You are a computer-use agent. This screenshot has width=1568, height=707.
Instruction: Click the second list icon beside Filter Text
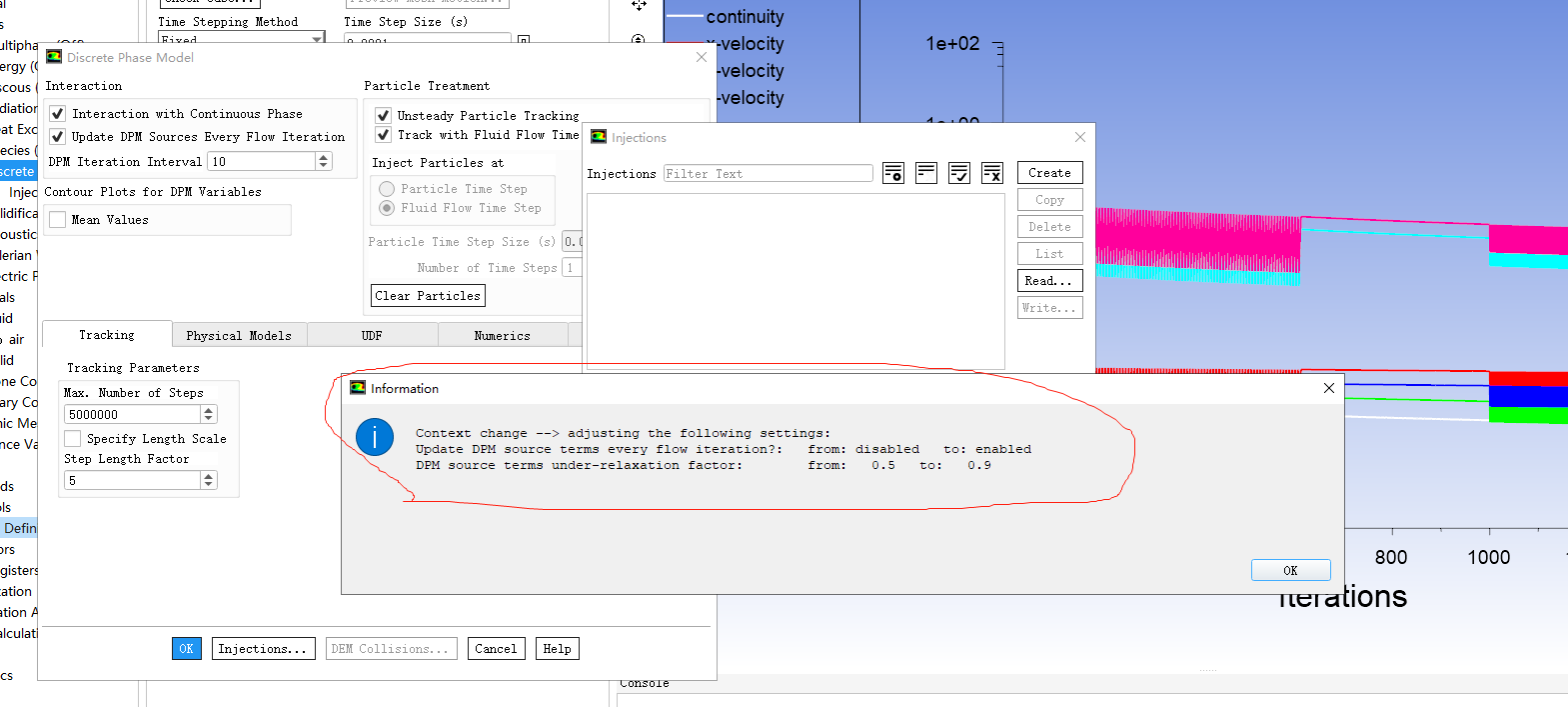926,173
